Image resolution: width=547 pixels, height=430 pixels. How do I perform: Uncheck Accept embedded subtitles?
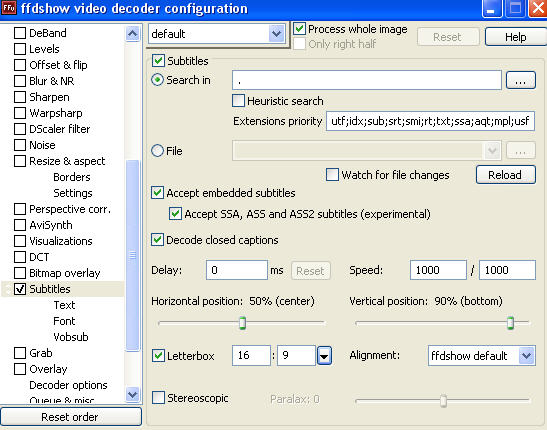(157, 193)
